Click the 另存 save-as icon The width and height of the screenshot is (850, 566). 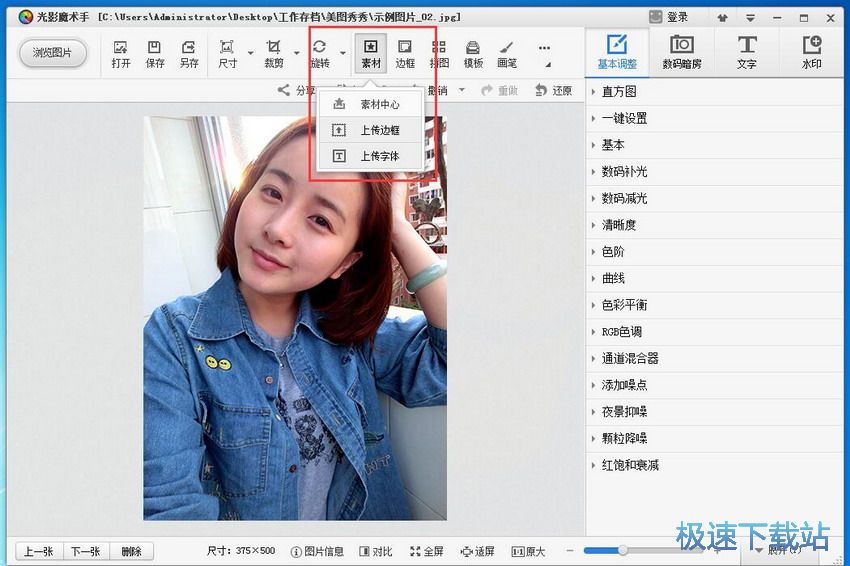(189, 54)
